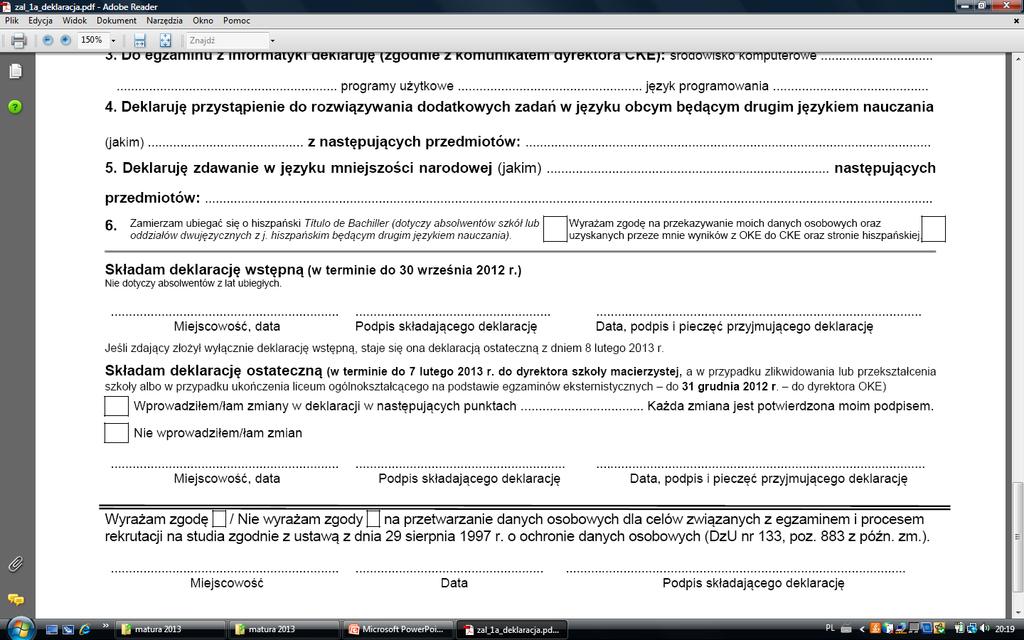Click the text '5. Deklaruję zdawanie w języku mniejszości narodowej'
1024x640 pixels.
[x=298, y=168]
